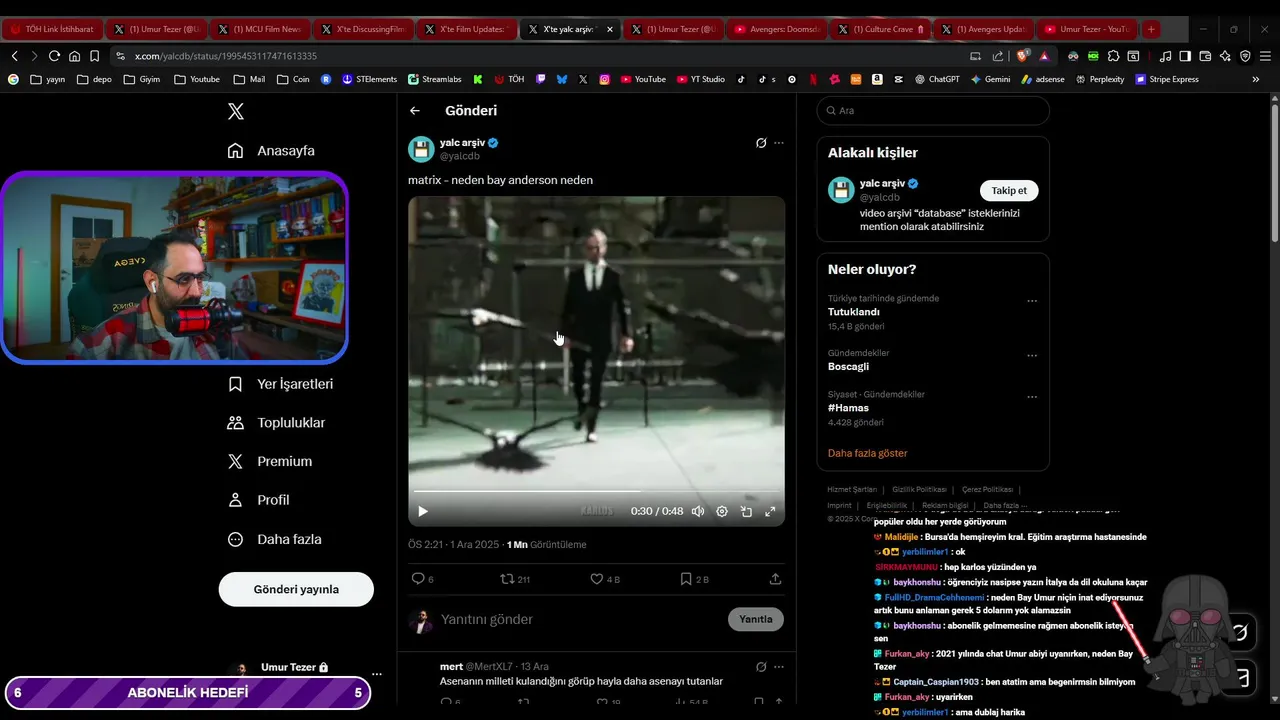Open Perplexity bookmark

[x=1100, y=79]
